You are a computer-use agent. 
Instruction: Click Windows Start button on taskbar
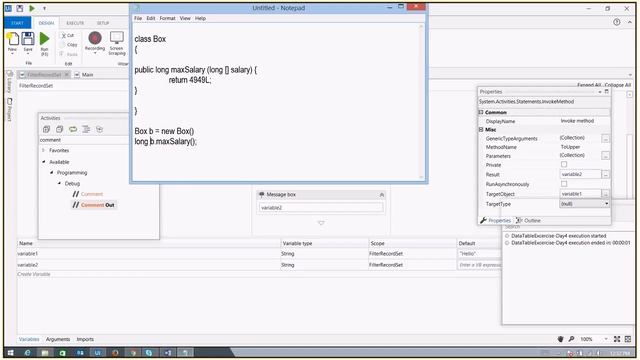10,353
